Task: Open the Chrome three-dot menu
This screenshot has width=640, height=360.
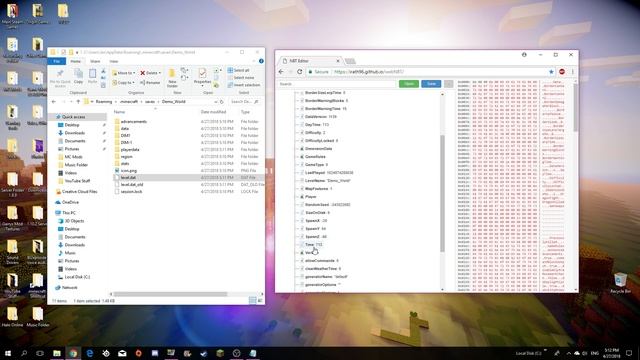Action: (573, 72)
